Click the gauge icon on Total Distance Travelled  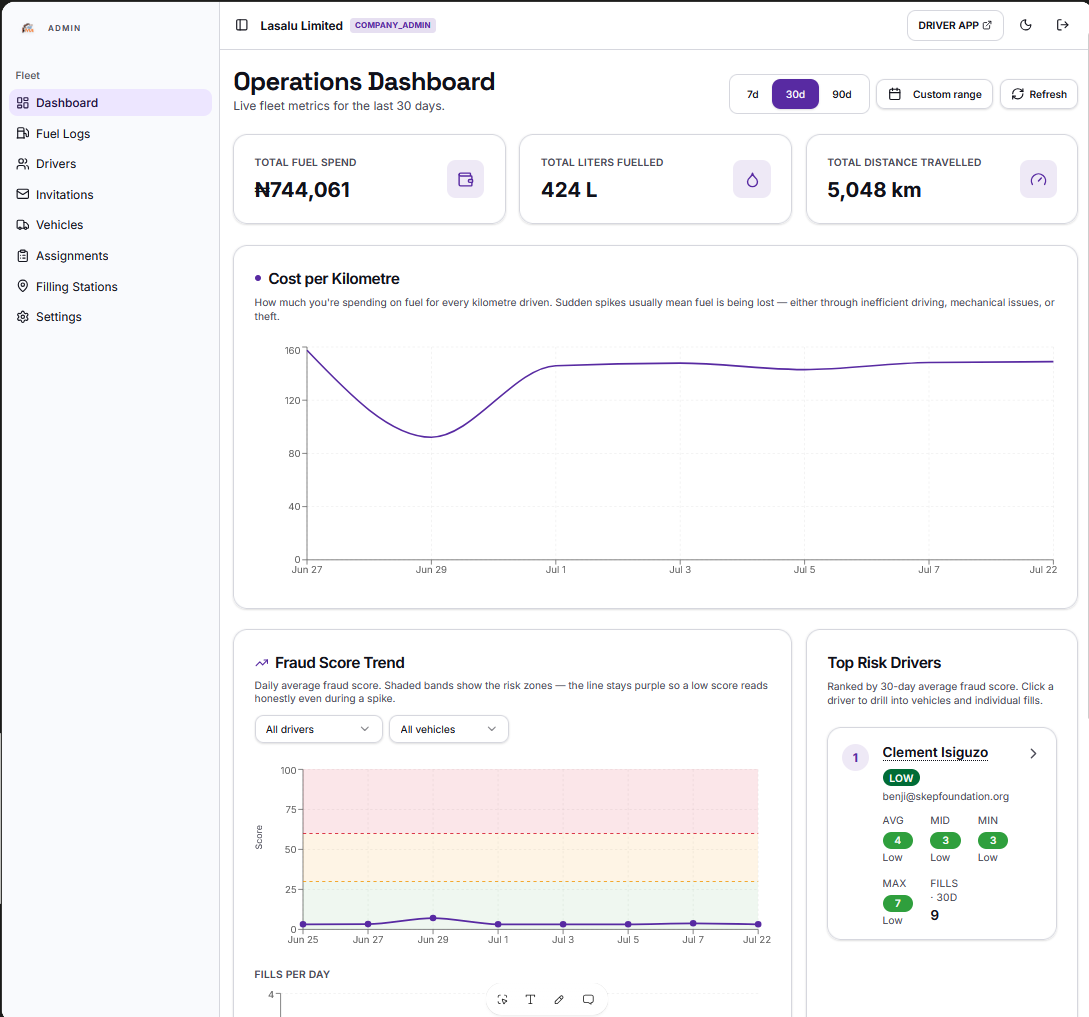[x=1038, y=179]
